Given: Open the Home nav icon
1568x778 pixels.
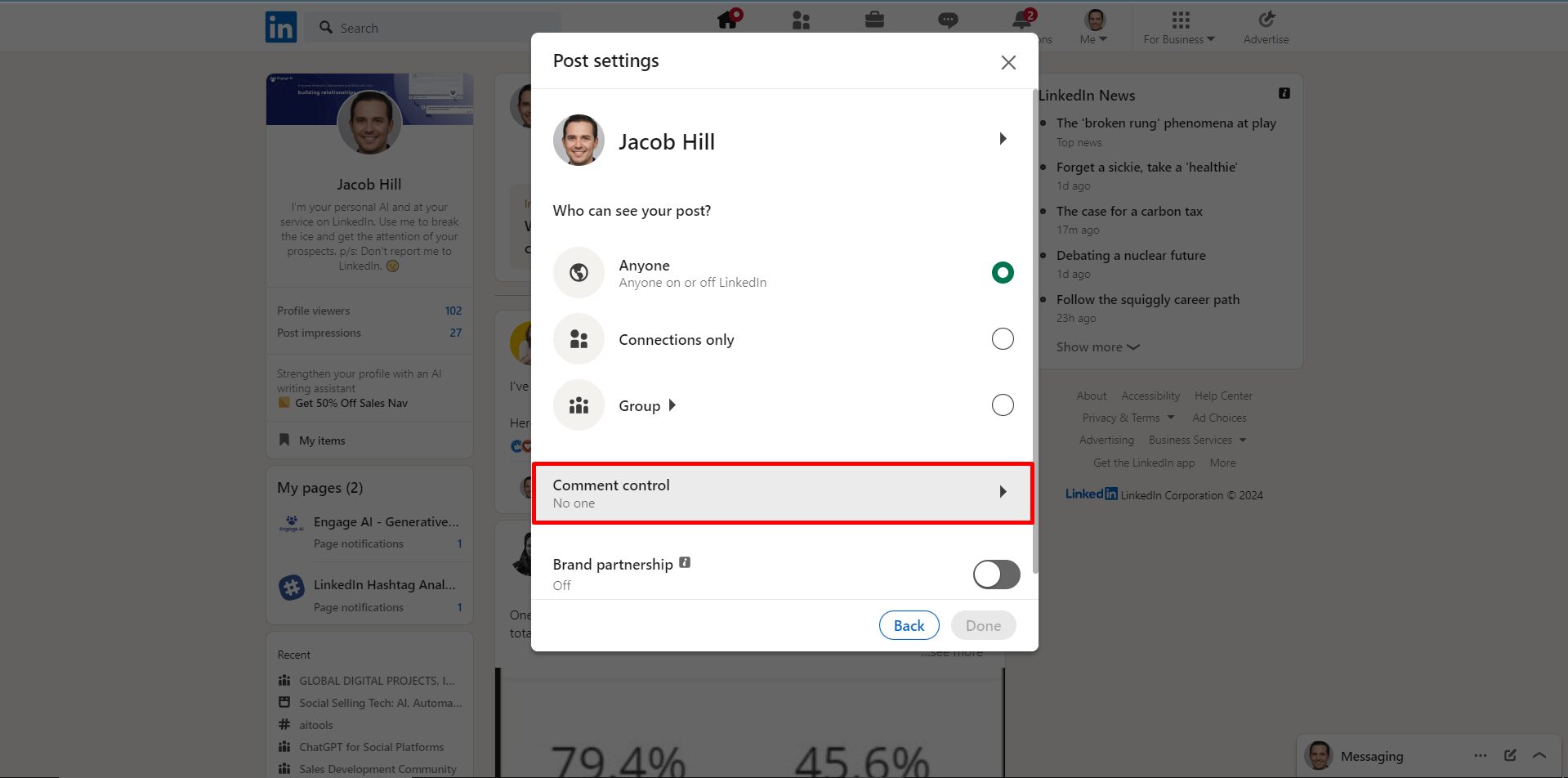Looking at the screenshot, I should (728, 20).
